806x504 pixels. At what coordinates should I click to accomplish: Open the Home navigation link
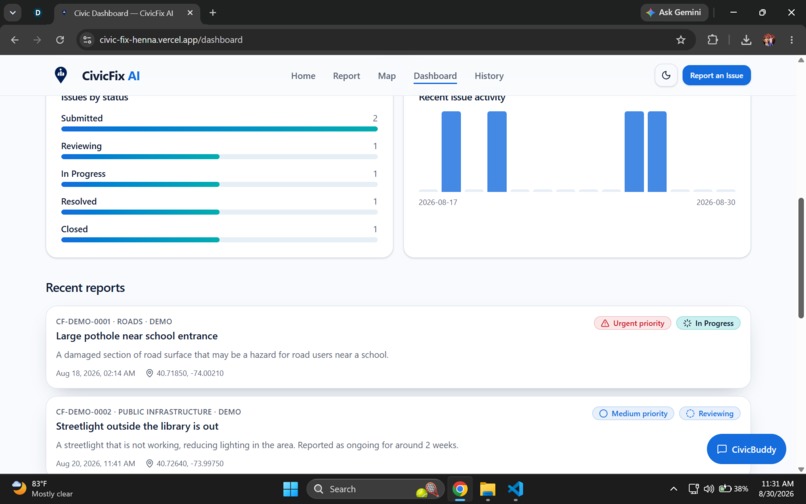click(303, 76)
